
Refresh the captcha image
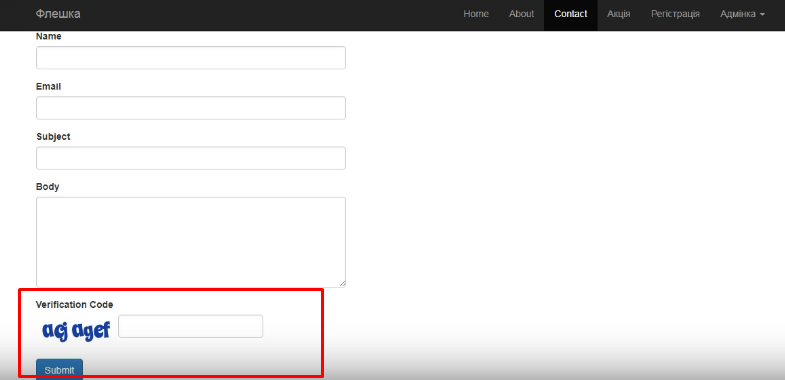coord(76,330)
